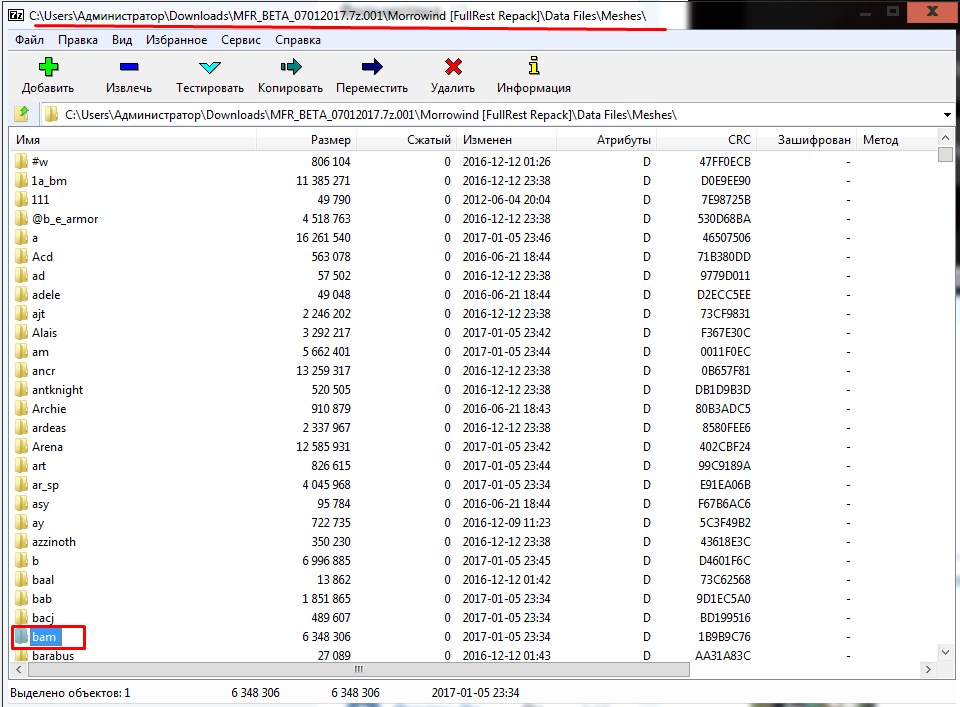Click the green plus Add (Добавить) icon

[47, 68]
